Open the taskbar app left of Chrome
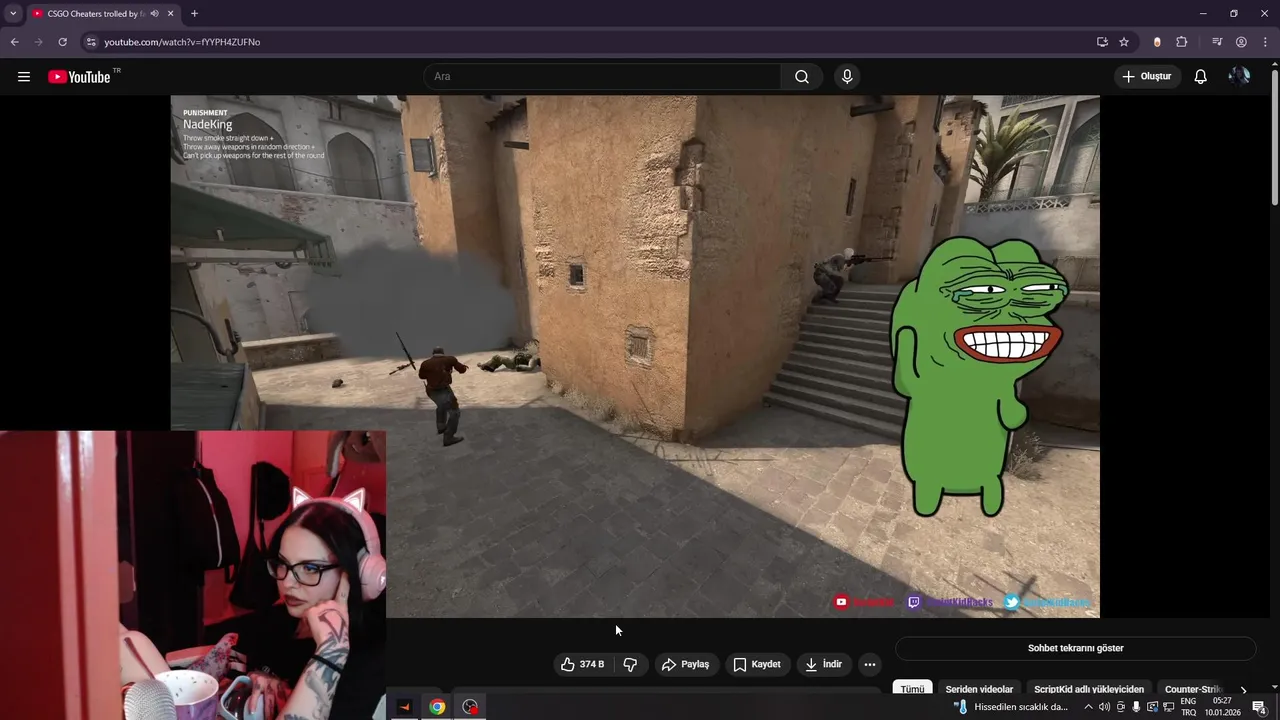This screenshot has height=720, width=1280. point(405,707)
